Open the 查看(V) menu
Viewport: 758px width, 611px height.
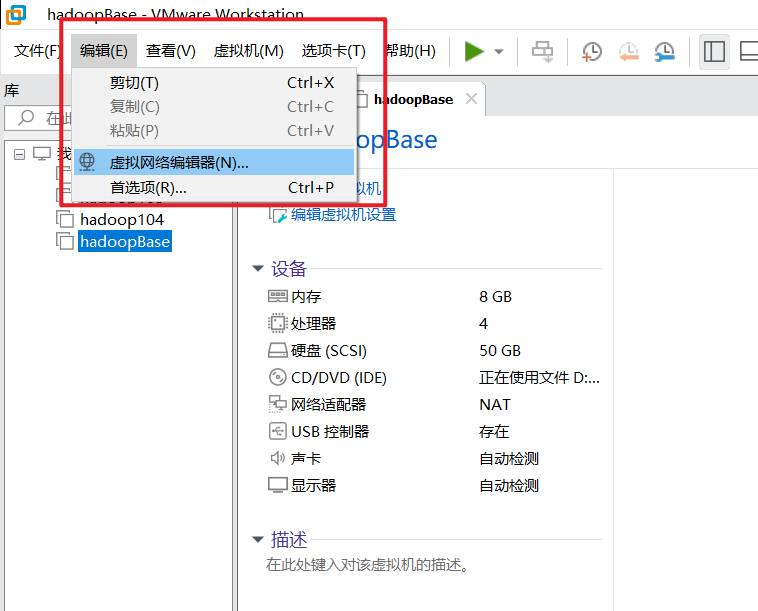pos(171,51)
